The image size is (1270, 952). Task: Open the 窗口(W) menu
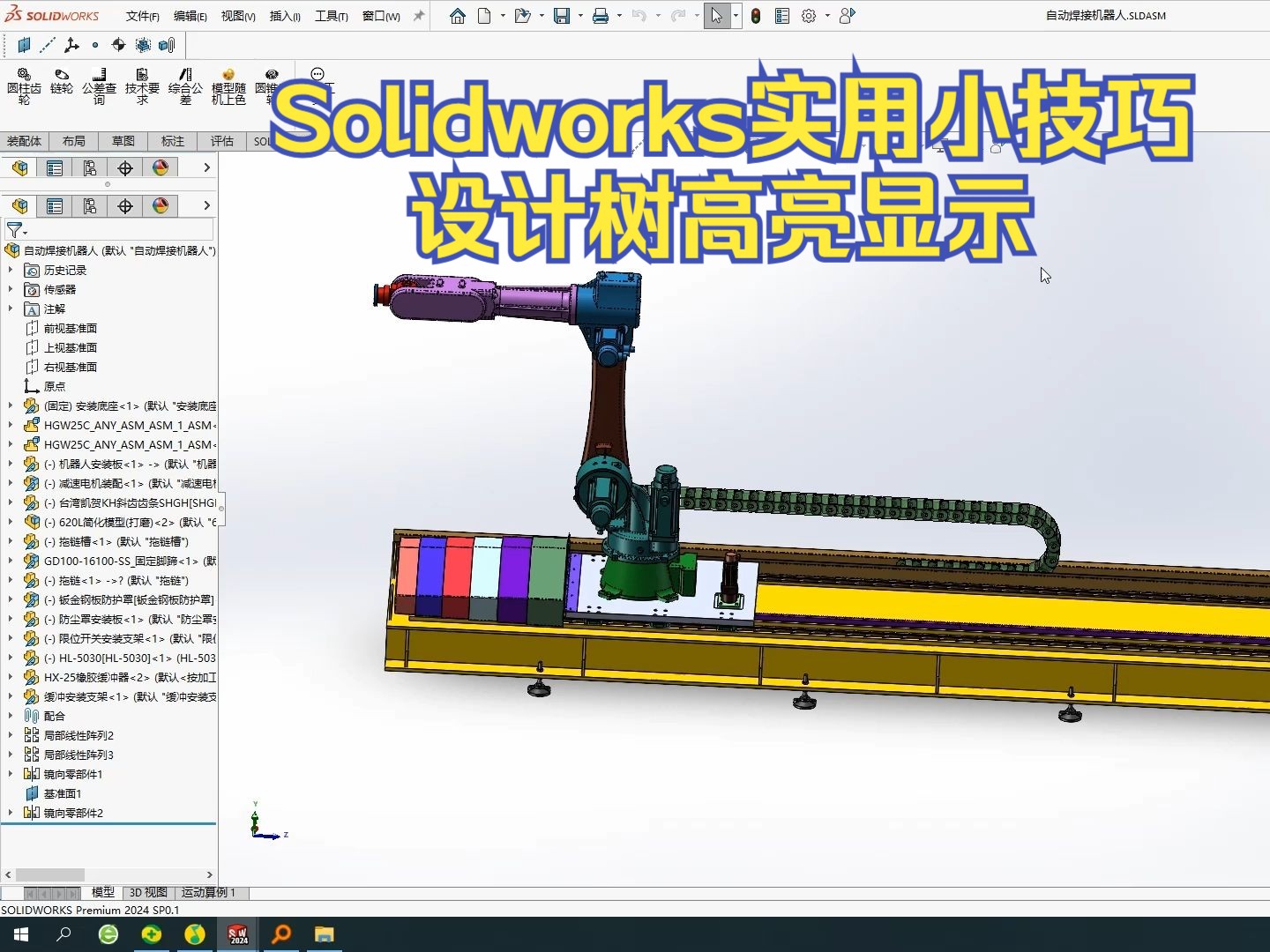pos(381,16)
